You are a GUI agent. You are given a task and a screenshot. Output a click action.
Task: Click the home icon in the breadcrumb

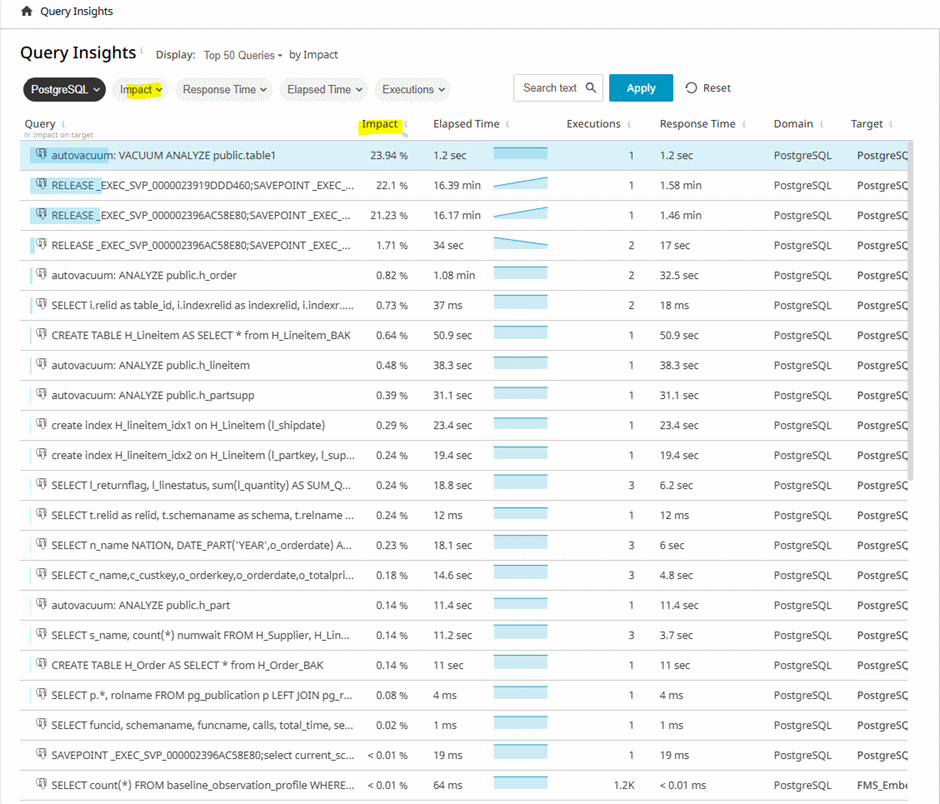(x=26, y=11)
